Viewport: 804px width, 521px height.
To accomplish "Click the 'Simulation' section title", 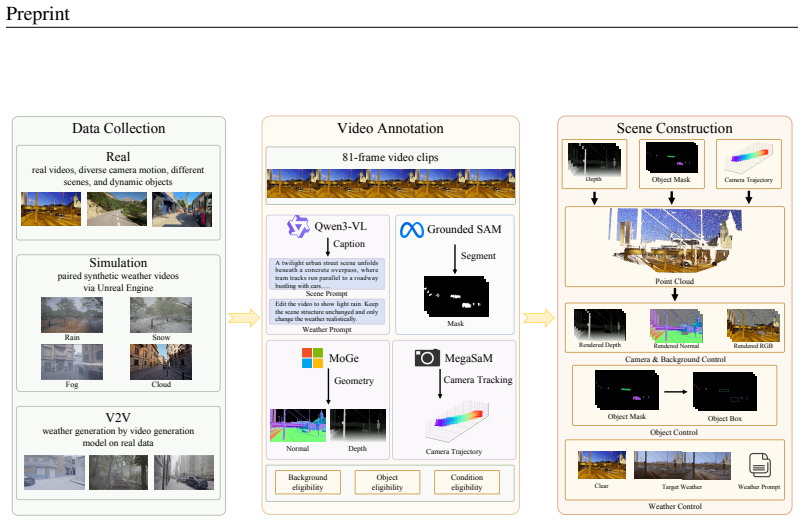I will pyautogui.click(x=118, y=263).
